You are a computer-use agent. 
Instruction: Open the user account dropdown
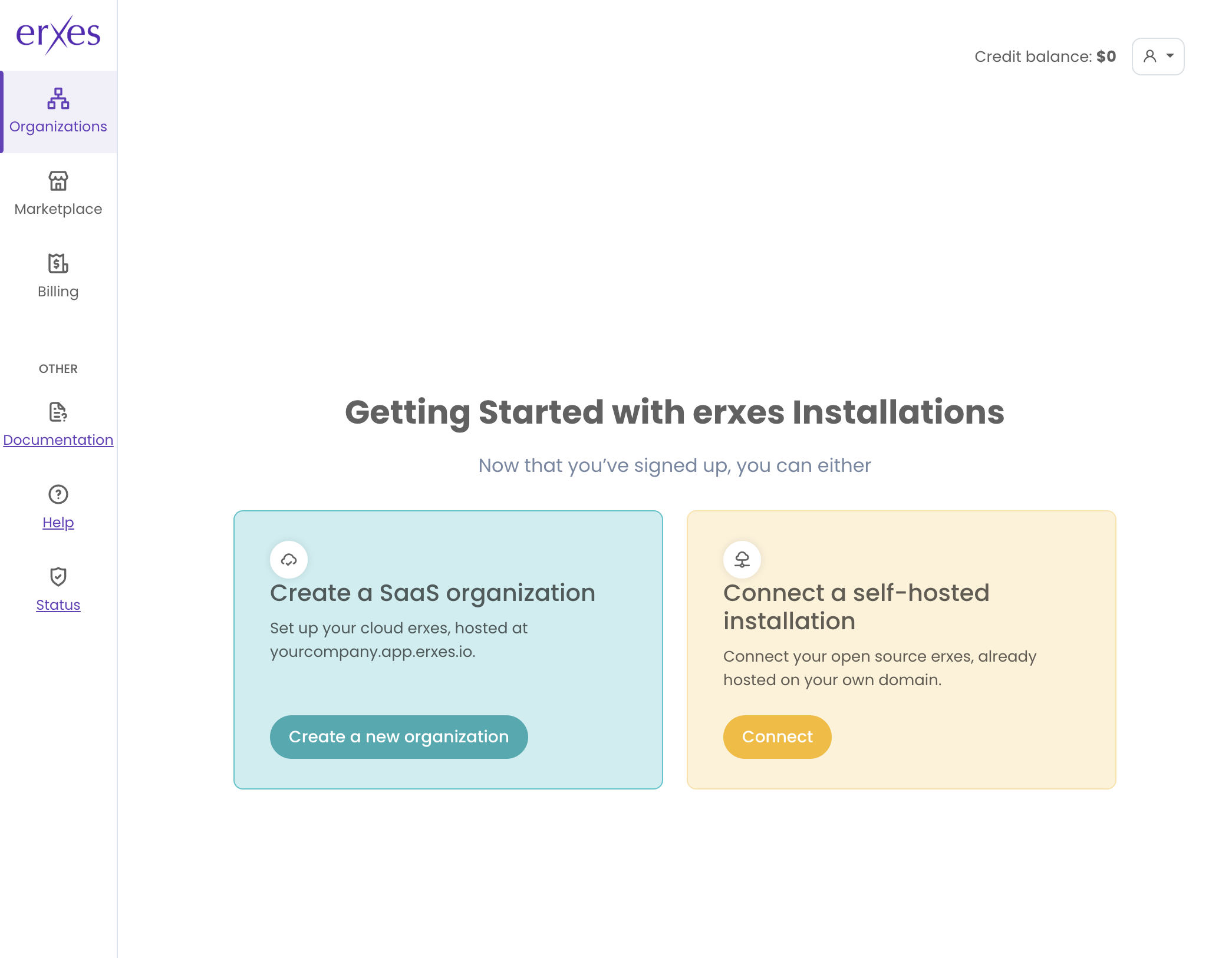tap(1158, 57)
